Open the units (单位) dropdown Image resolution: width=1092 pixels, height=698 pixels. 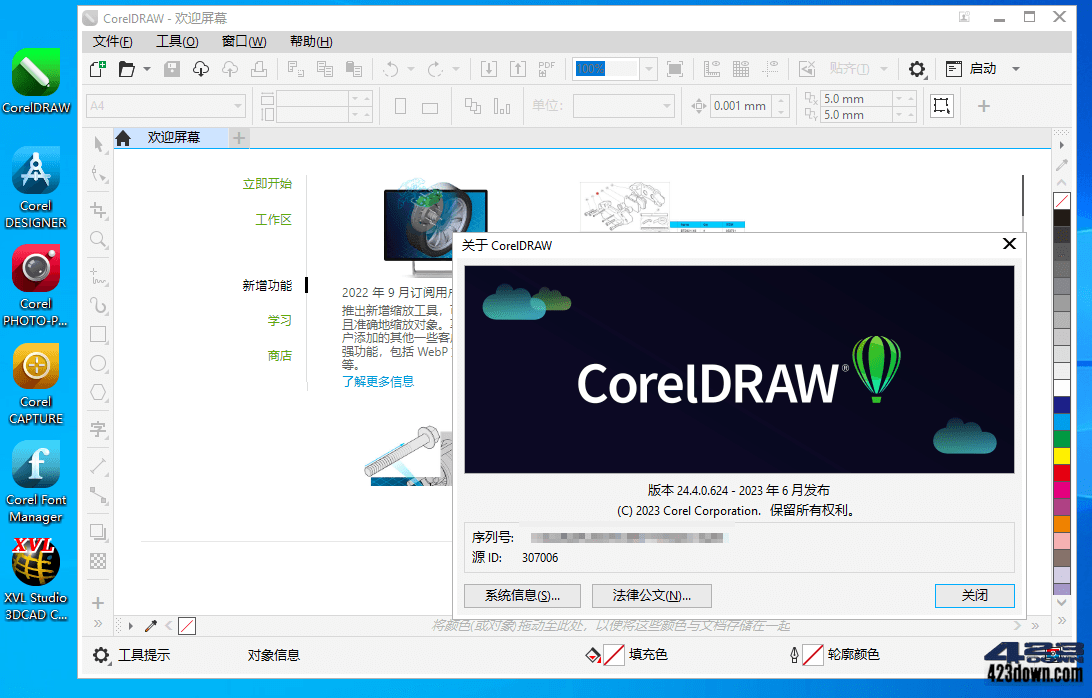(x=624, y=106)
